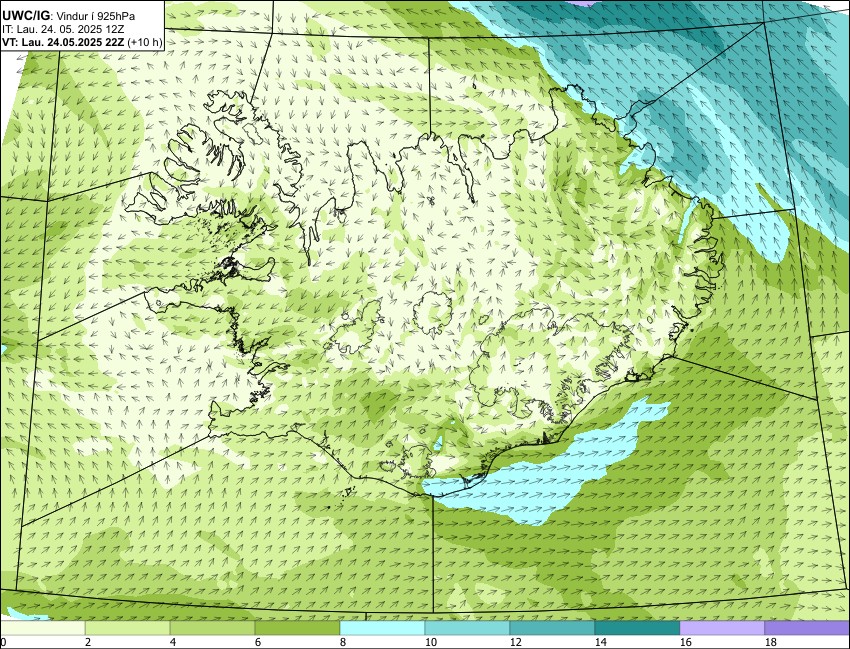This screenshot has width=850, height=649.
Task: Click the legend tick label '10'
Action: coord(430,642)
